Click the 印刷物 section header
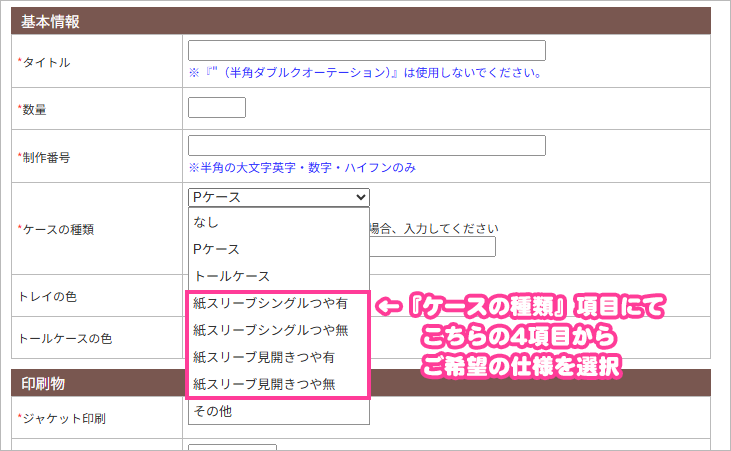 pyautogui.click(x=43, y=383)
